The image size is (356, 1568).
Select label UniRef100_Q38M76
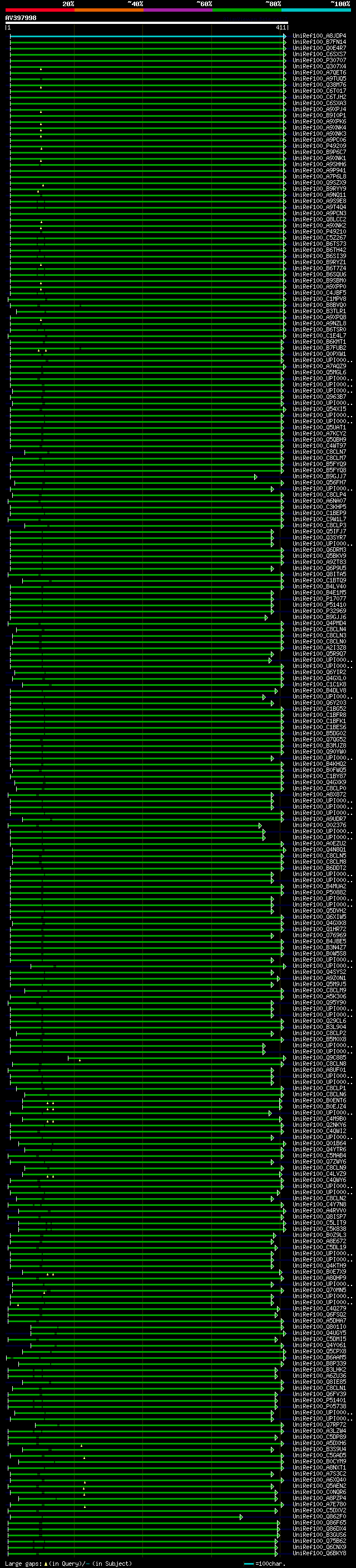tap(319, 85)
